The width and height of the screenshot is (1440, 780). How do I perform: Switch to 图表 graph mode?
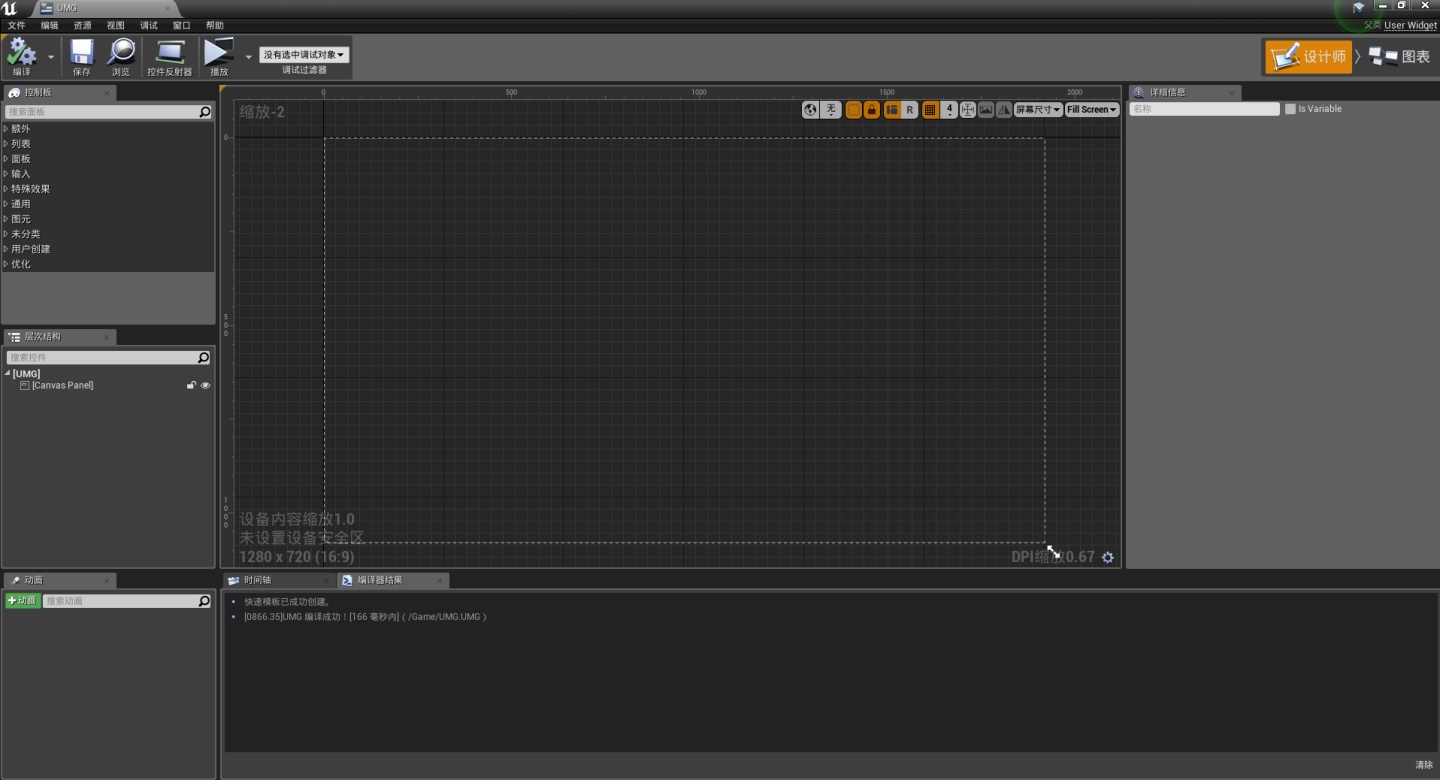pos(1400,57)
